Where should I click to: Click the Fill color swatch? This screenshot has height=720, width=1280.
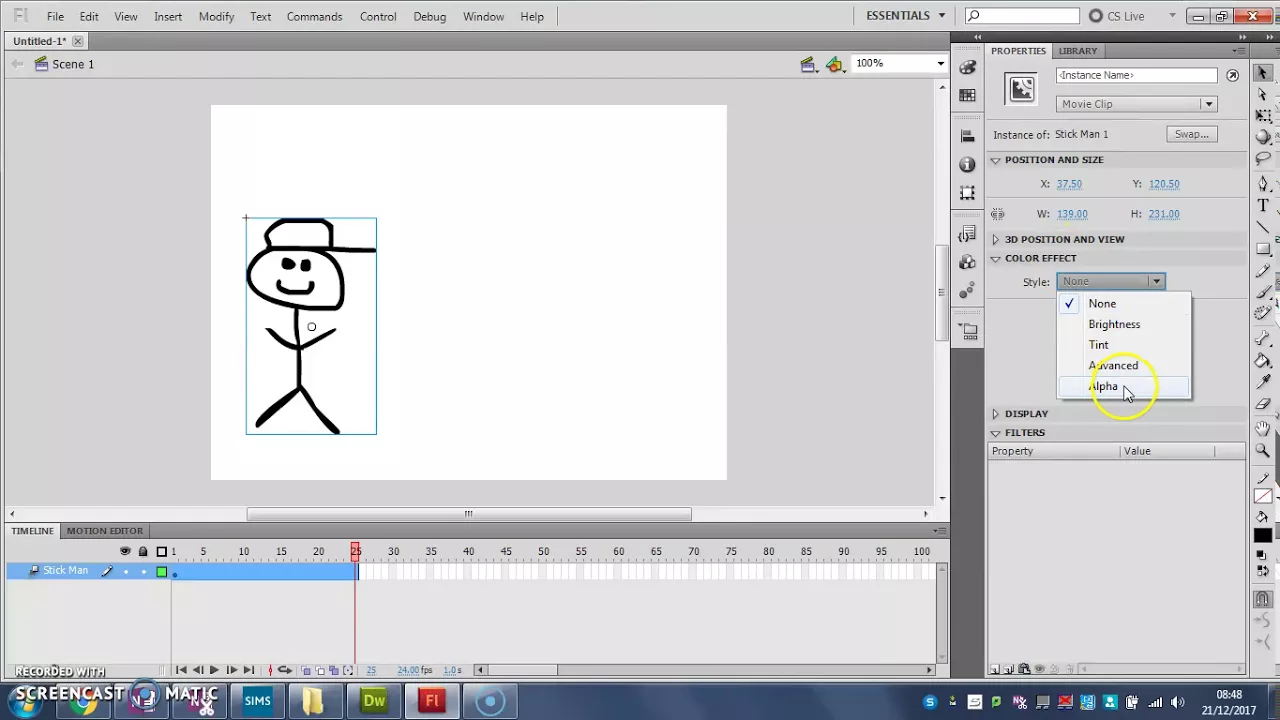click(1263, 536)
